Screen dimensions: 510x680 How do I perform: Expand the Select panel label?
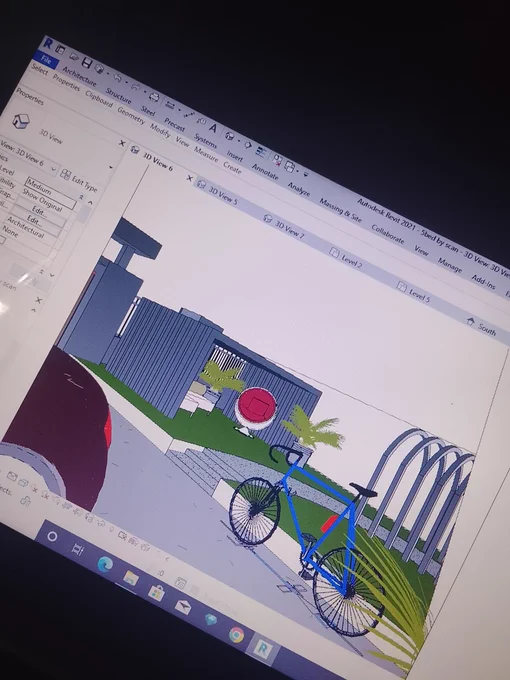[x=40, y=69]
